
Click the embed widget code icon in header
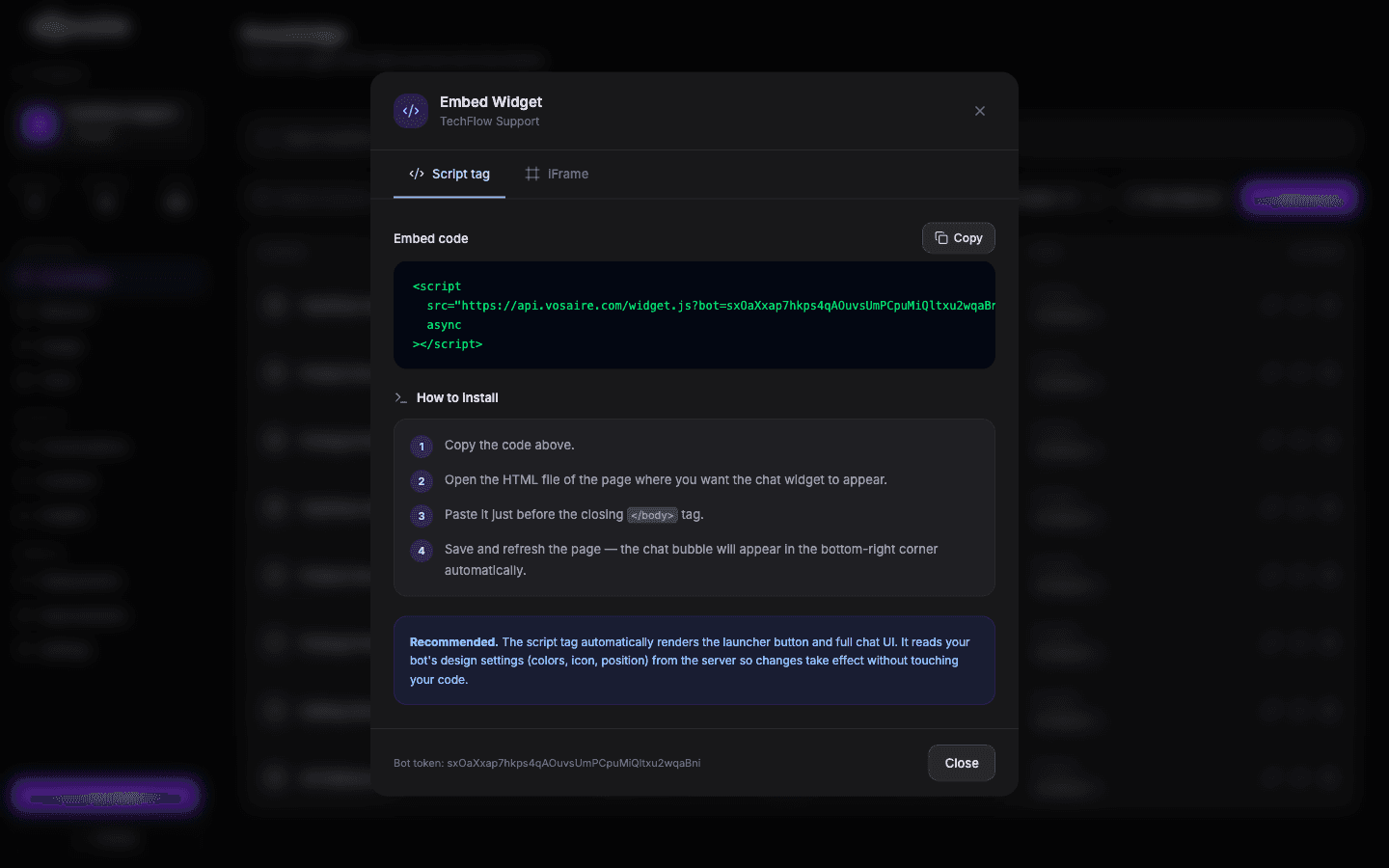pyautogui.click(x=411, y=111)
